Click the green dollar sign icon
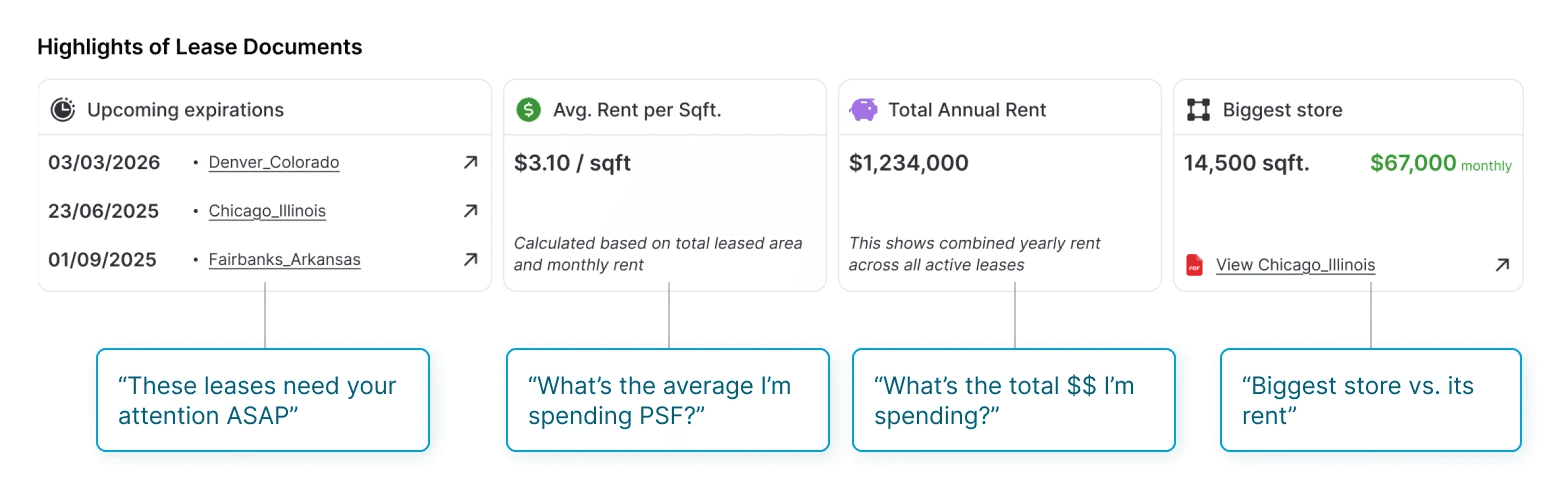The height and width of the screenshot is (493, 1562). (x=528, y=110)
